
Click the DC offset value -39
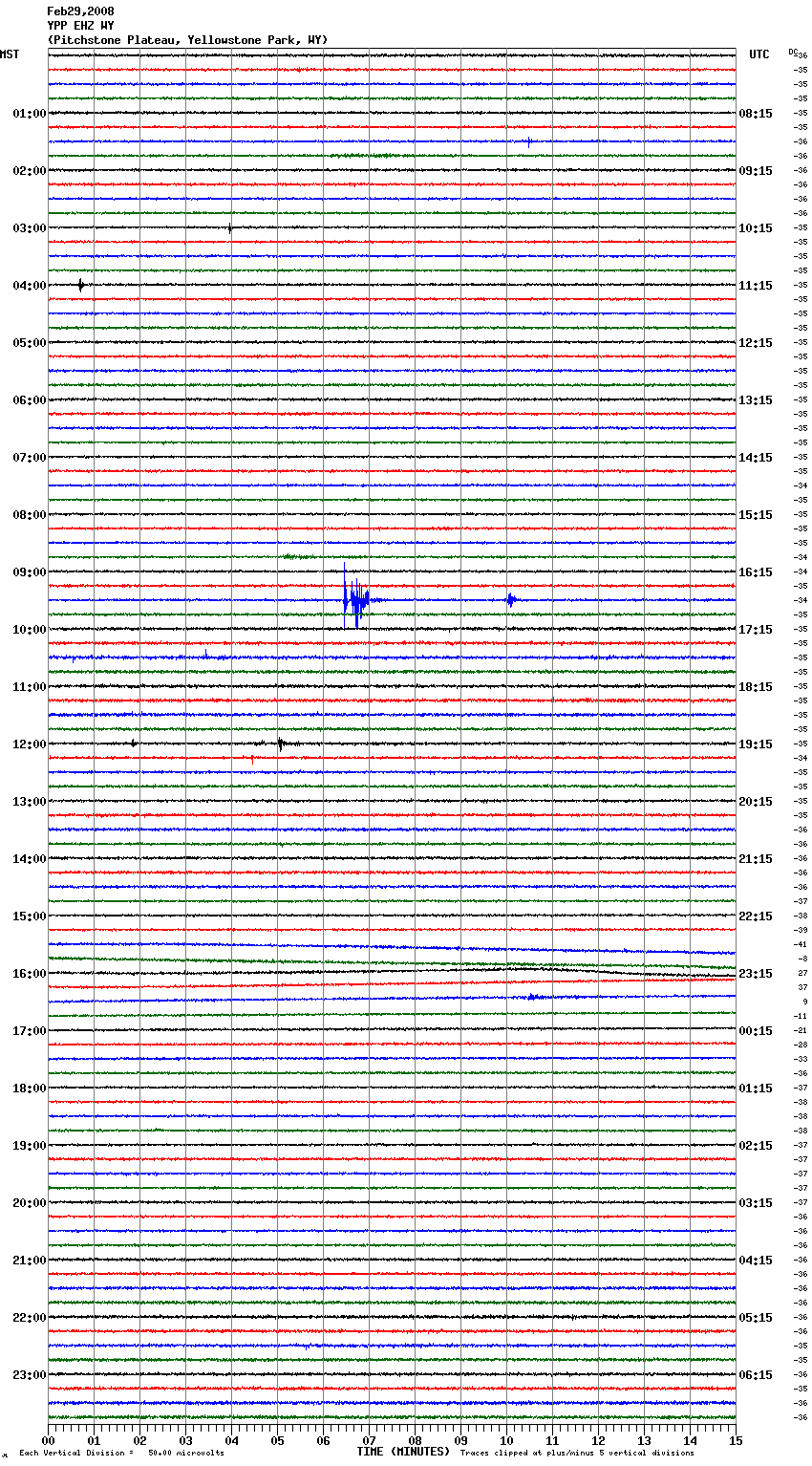(801, 931)
